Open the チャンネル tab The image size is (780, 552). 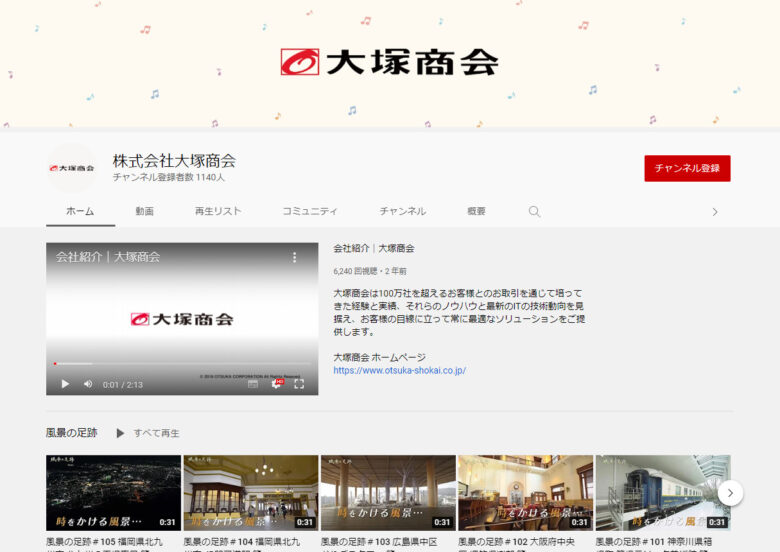click(403, 211)
